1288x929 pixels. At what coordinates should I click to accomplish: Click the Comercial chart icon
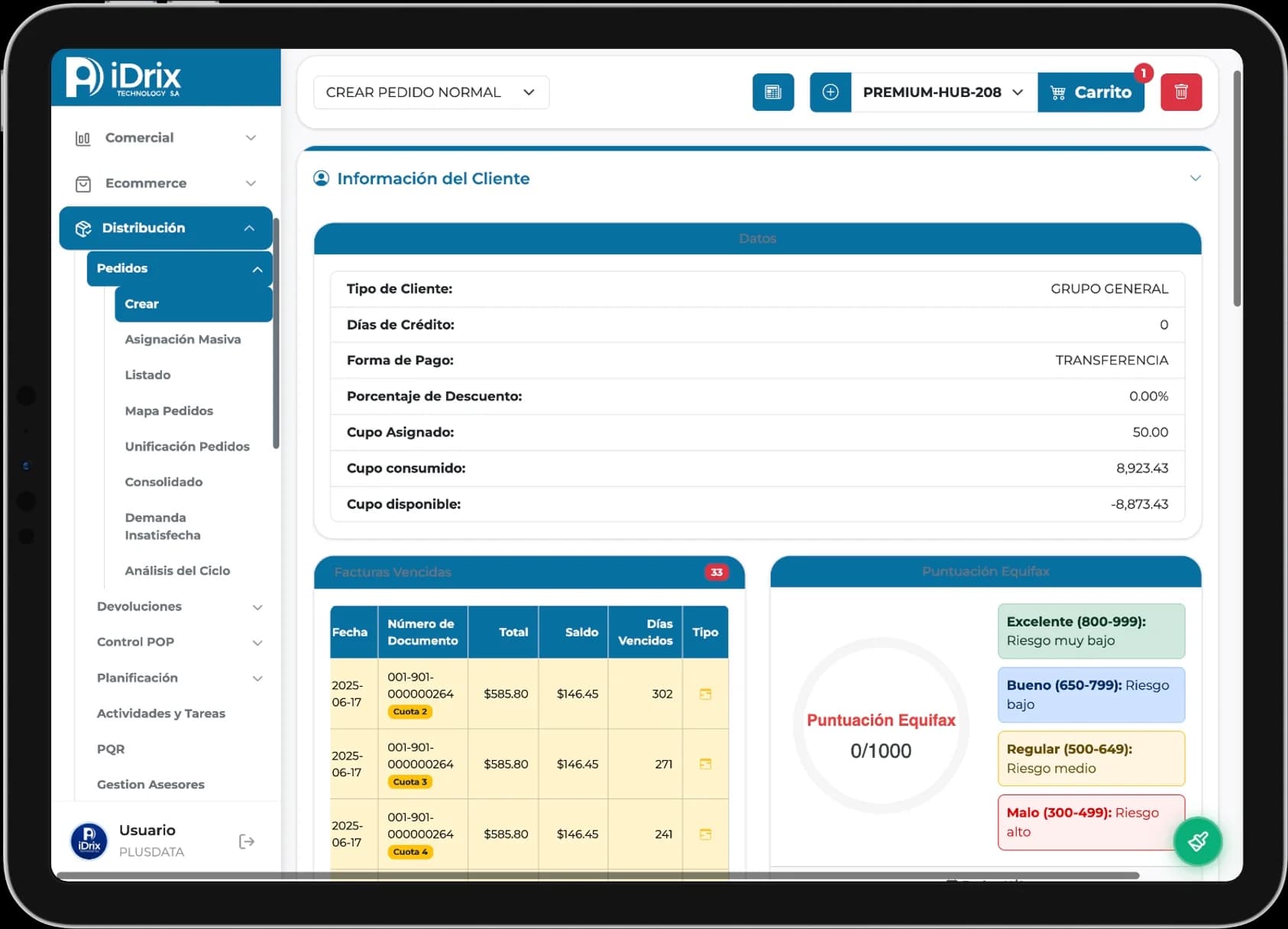[x=83, y=138]
